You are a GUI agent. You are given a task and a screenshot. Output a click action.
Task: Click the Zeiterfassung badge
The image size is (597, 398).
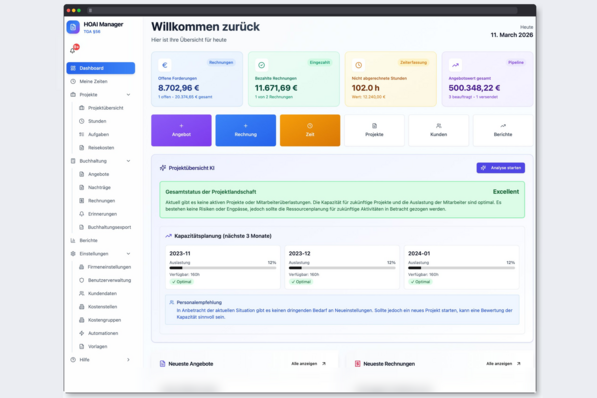[x=413, y=62]
